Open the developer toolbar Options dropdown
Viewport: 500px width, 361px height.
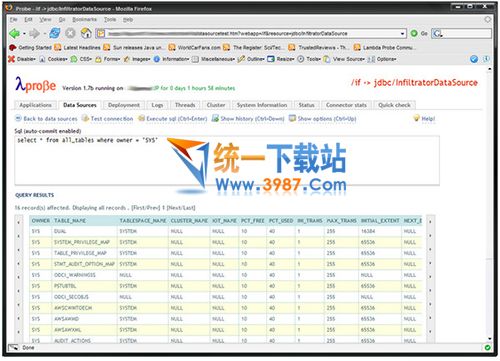[382, 59]
